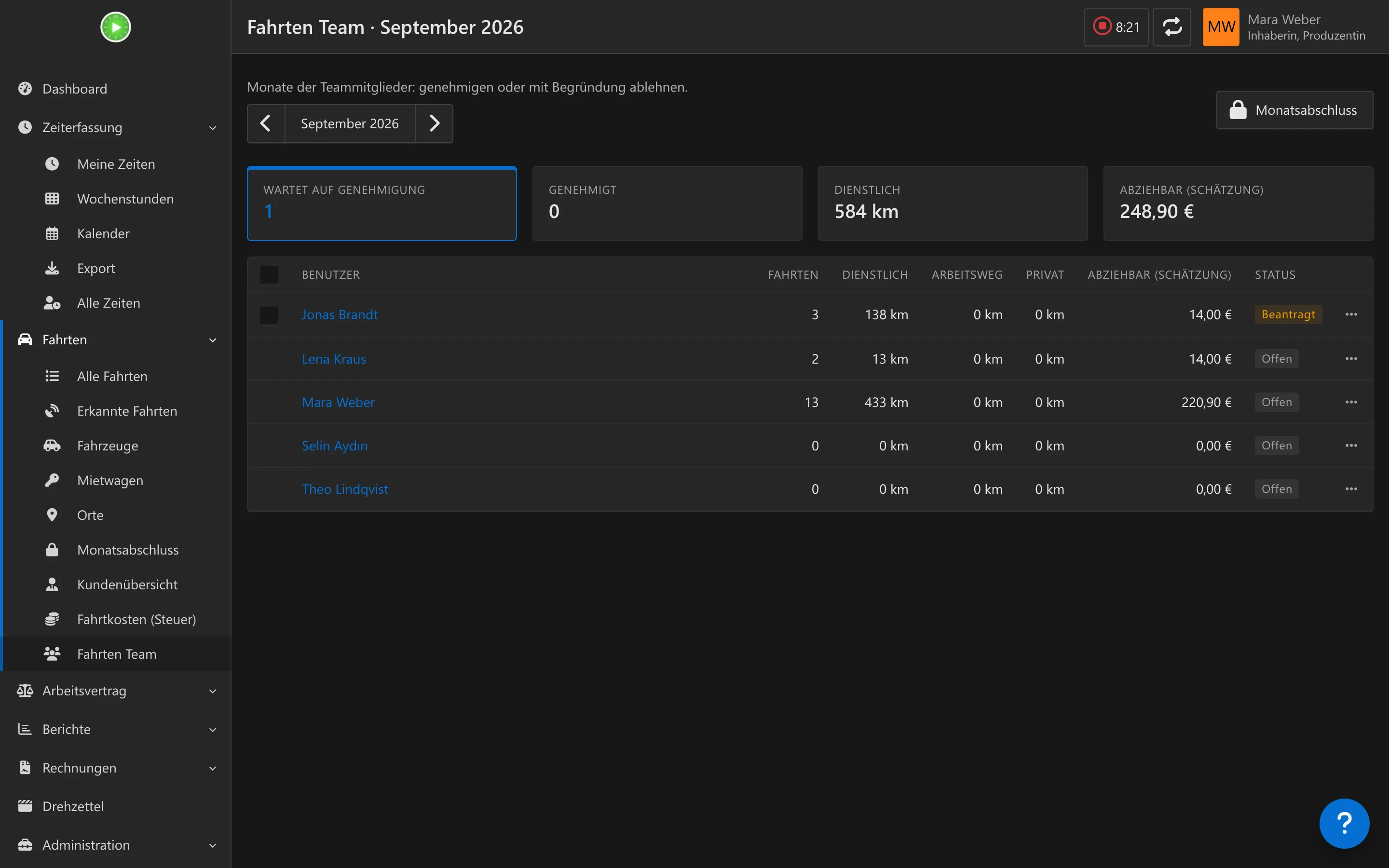Expand the Arbeitsvertrag section
Viewport: 1389px width, 868px height.
(115, 691)
